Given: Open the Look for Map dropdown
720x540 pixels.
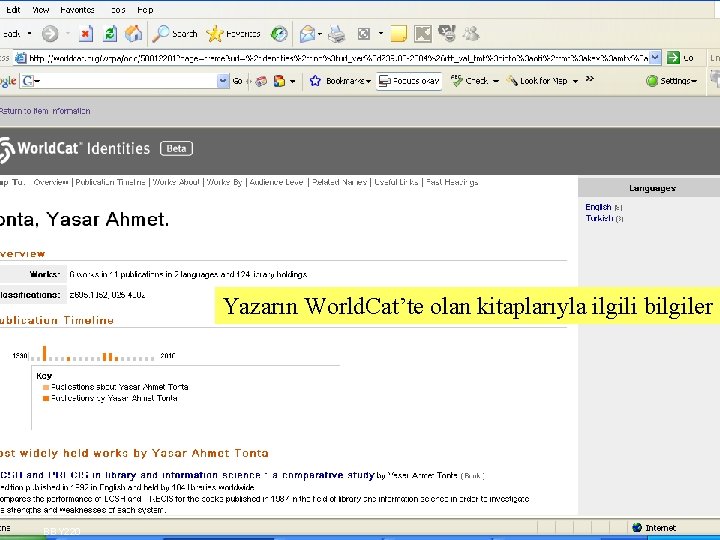Looking at the screenshot, I should [542, 81].
